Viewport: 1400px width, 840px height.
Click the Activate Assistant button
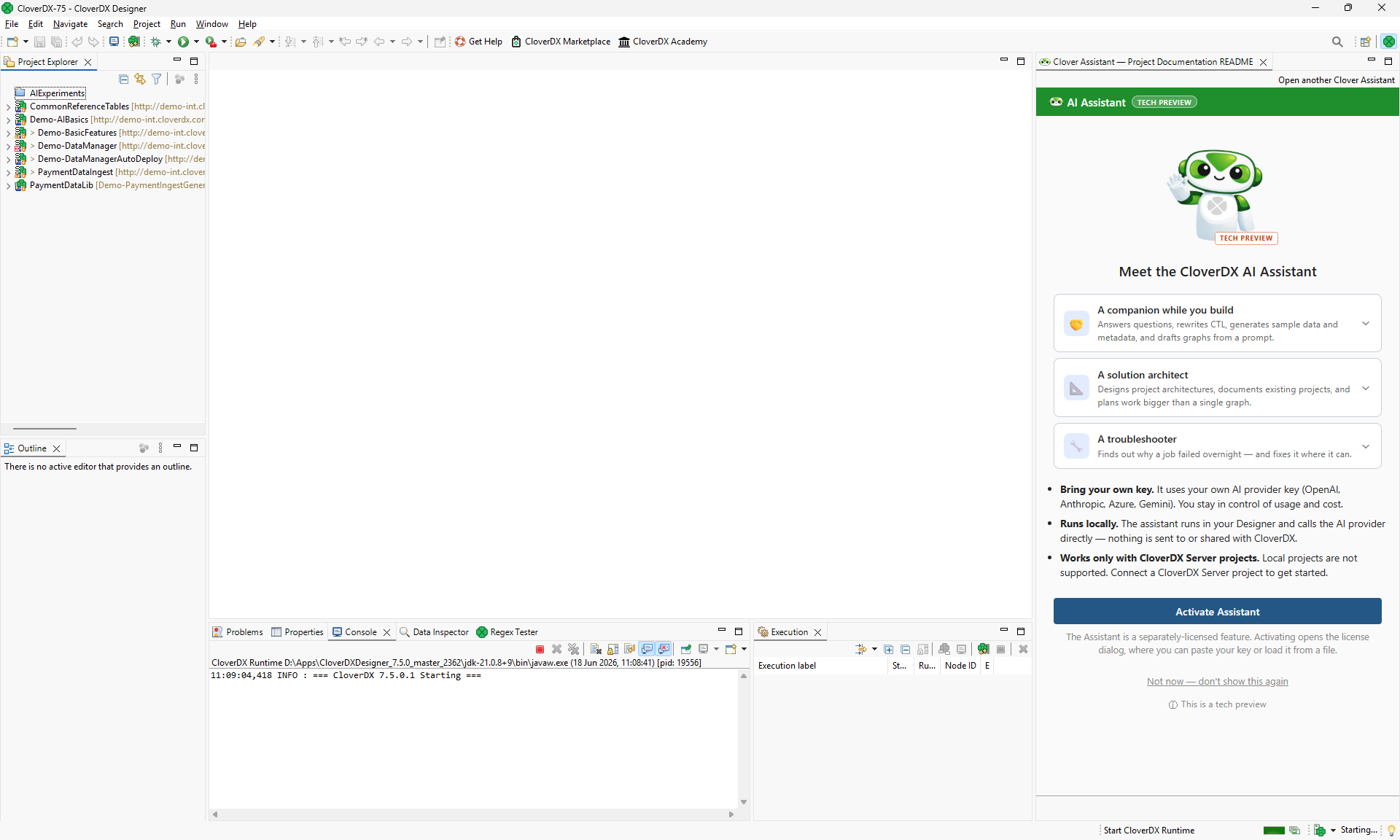pyautogui.click(x=1217, y=612)
